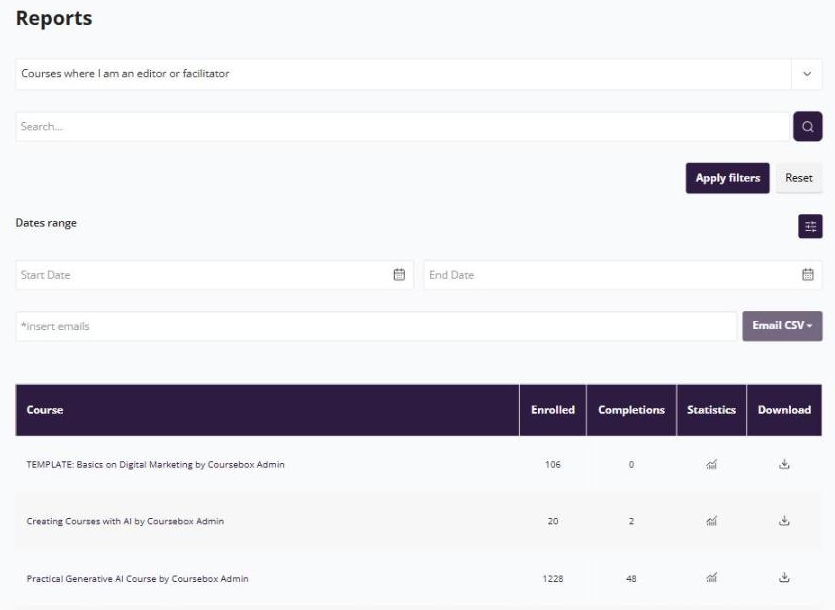This screenshot has height=610, width=835.
Task: Click the Reset button
Action: [799, 178]
